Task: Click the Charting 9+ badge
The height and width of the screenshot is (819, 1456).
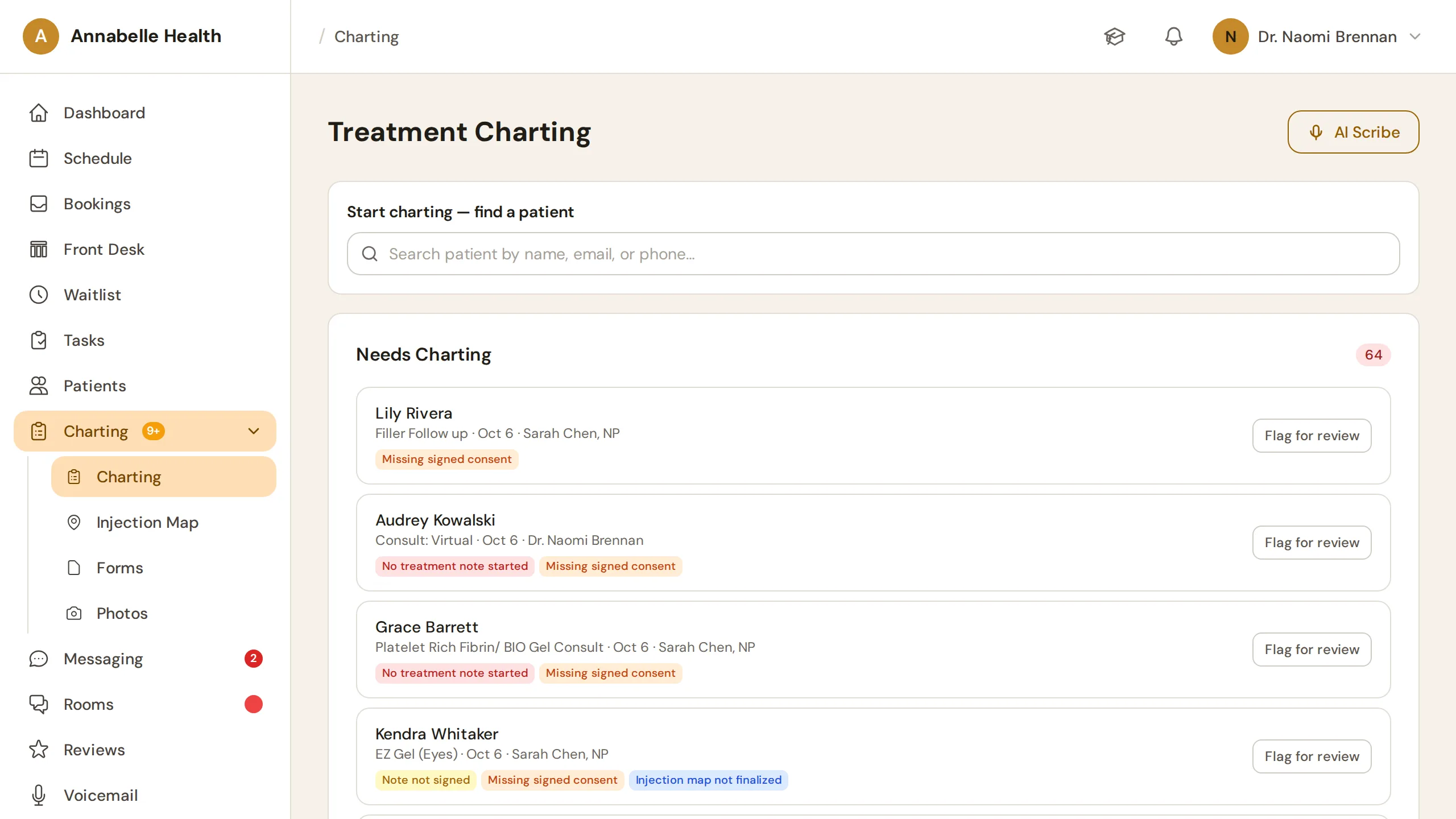Action: 153,431
